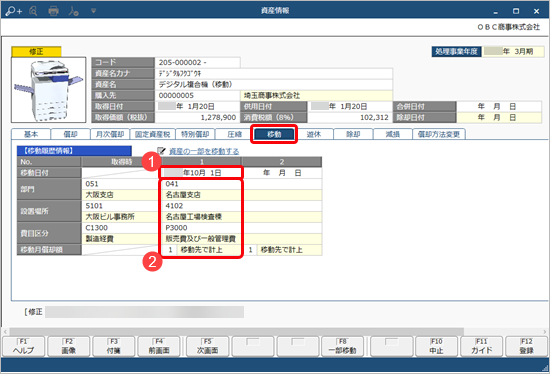Open the 固定資産税 tab
Screen dimensions: 550x374
coord(152,134)
